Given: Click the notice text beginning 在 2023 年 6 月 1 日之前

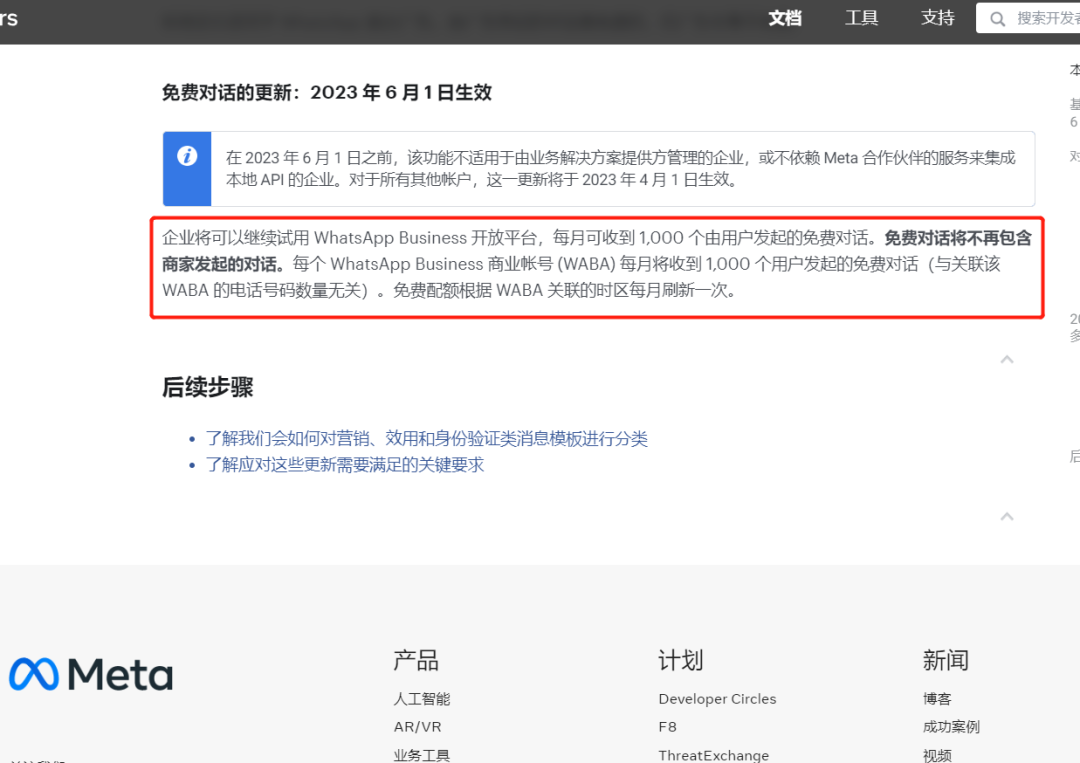Looking at the screenshot, I should (x=621, y=169).
